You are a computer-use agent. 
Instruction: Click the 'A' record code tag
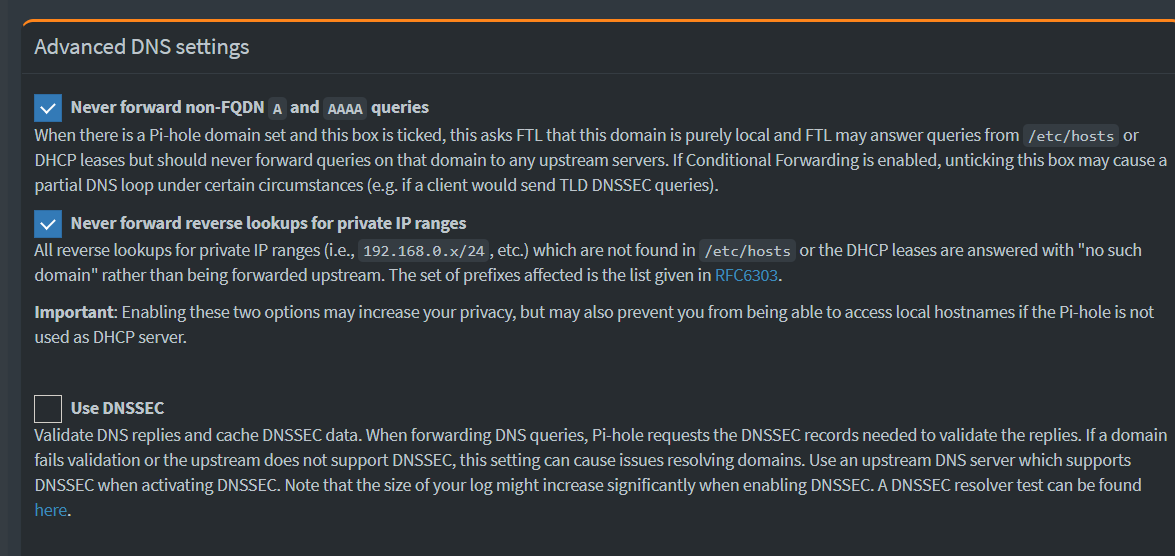278,109
